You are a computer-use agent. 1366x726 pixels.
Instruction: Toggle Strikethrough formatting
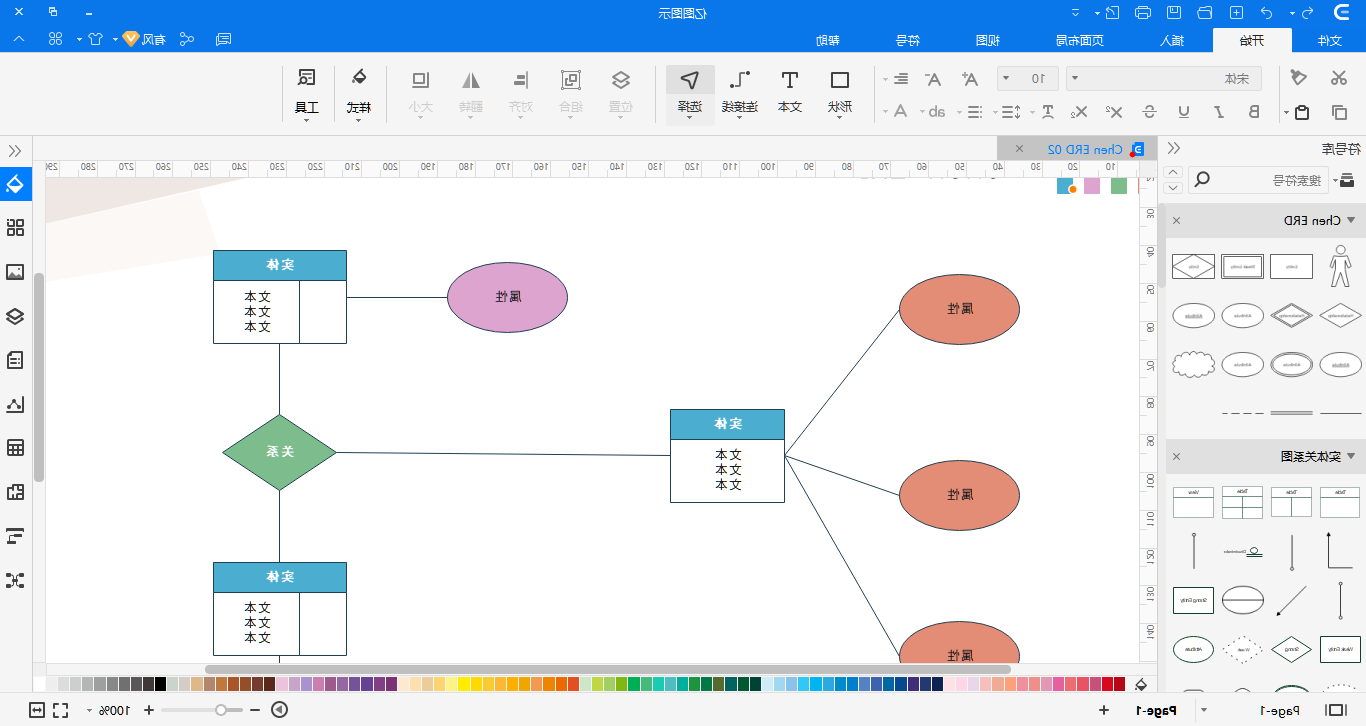[1150, 112]
